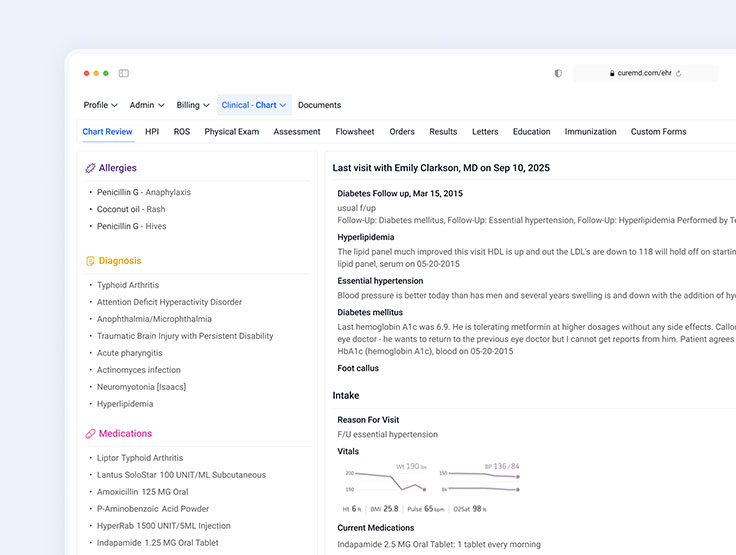Click the Foot callus heading
This screenshot has width=736, height=555.
(x=358, y=368)
